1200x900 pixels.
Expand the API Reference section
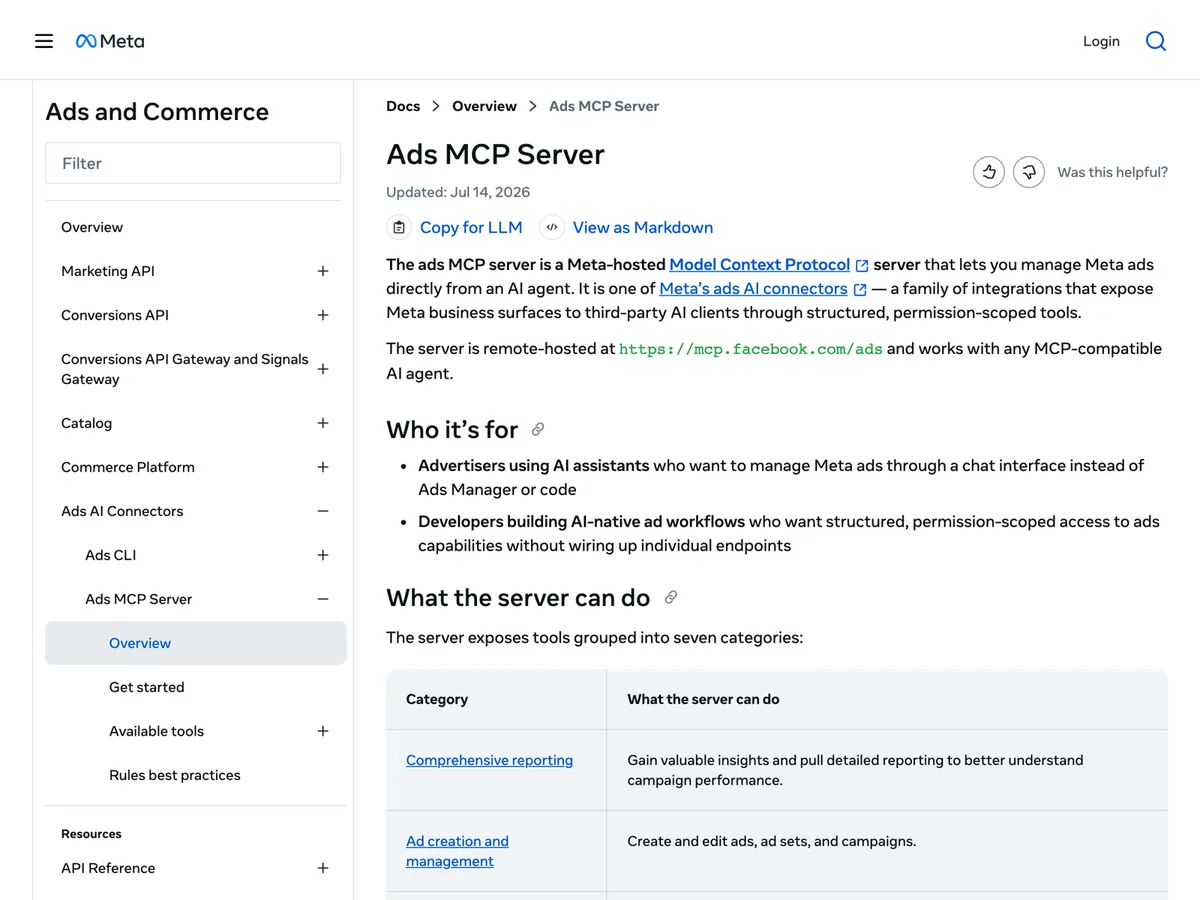tap(323, 868)
